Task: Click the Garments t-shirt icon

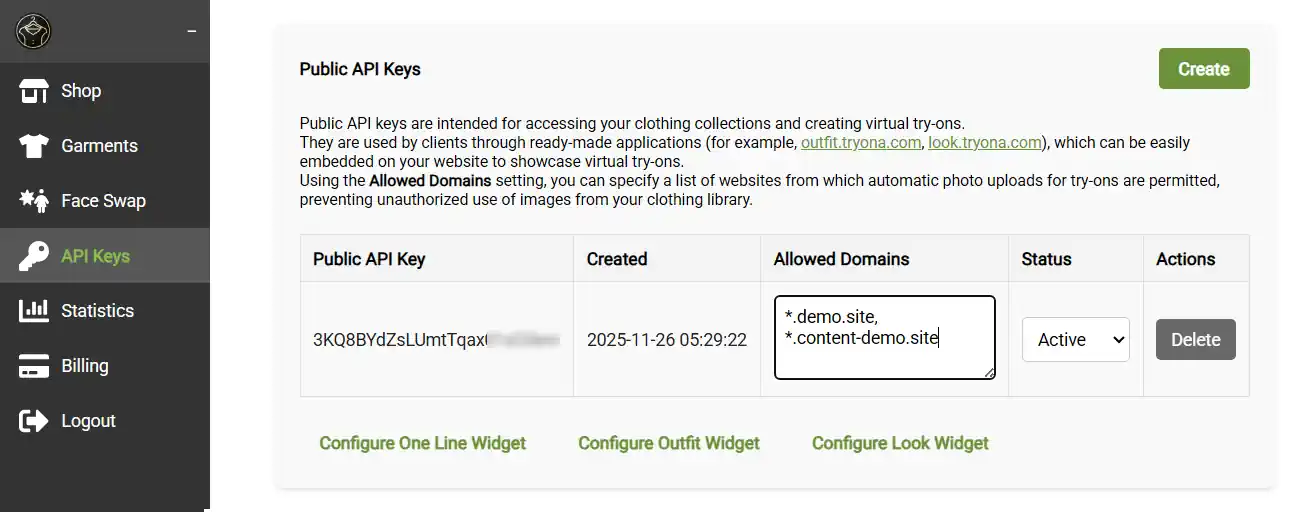Action: 34,146
